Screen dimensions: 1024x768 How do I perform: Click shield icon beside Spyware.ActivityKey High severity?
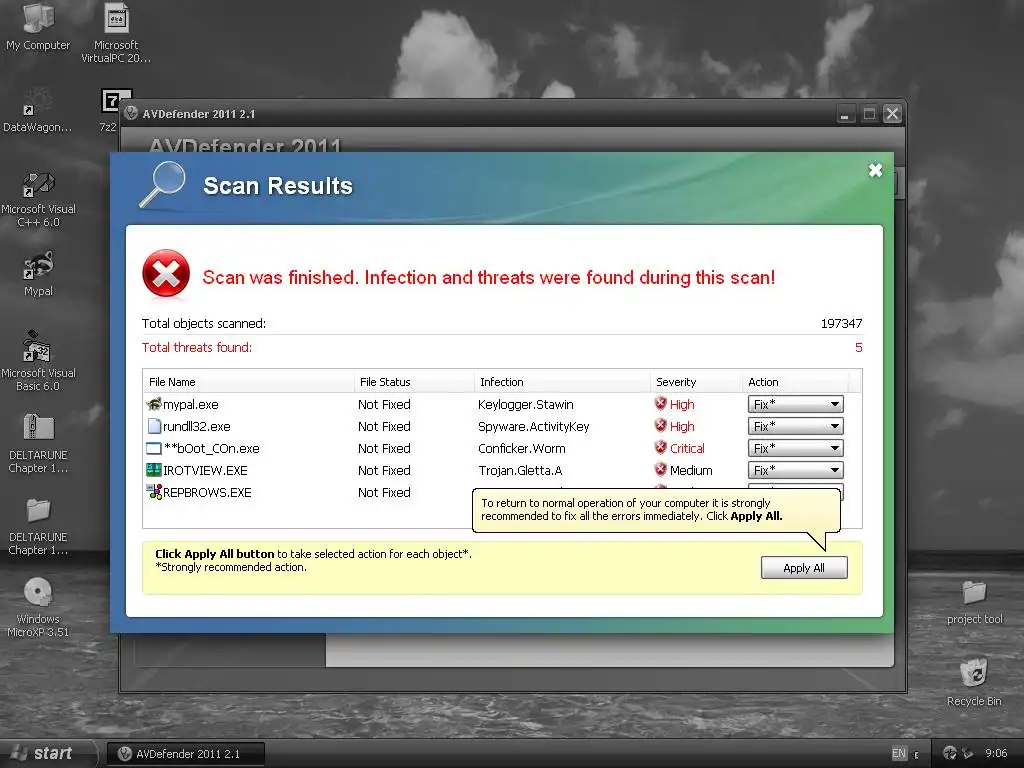[660, 426]
